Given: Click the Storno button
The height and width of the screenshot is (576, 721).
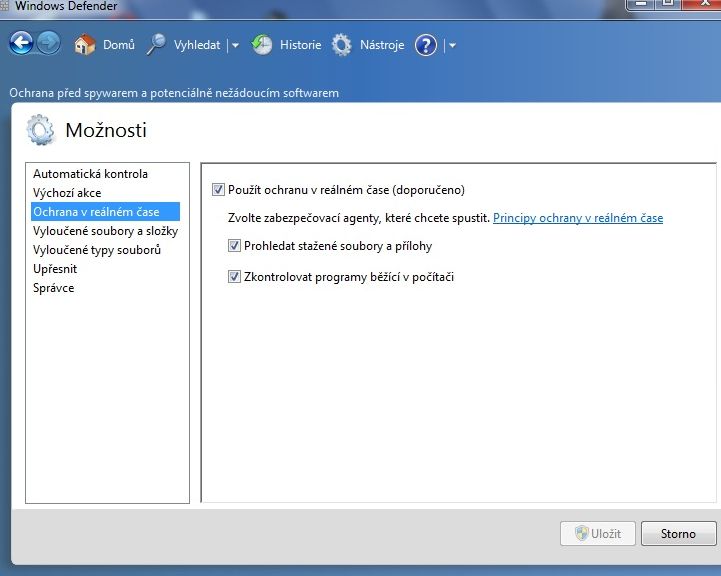Looking at the screenshot, I should tap(678, 533).
